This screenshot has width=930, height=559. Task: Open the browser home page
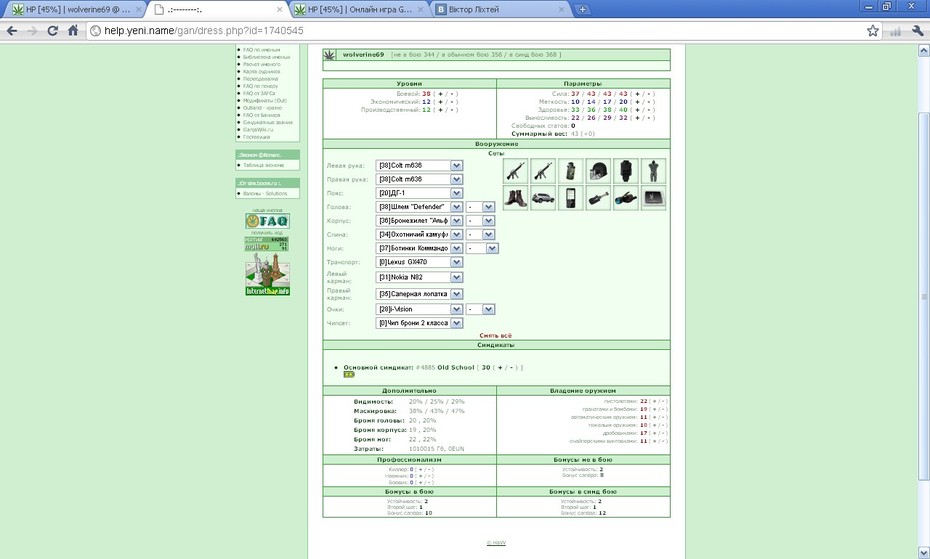pyautogui.click(x=72, y=31)
